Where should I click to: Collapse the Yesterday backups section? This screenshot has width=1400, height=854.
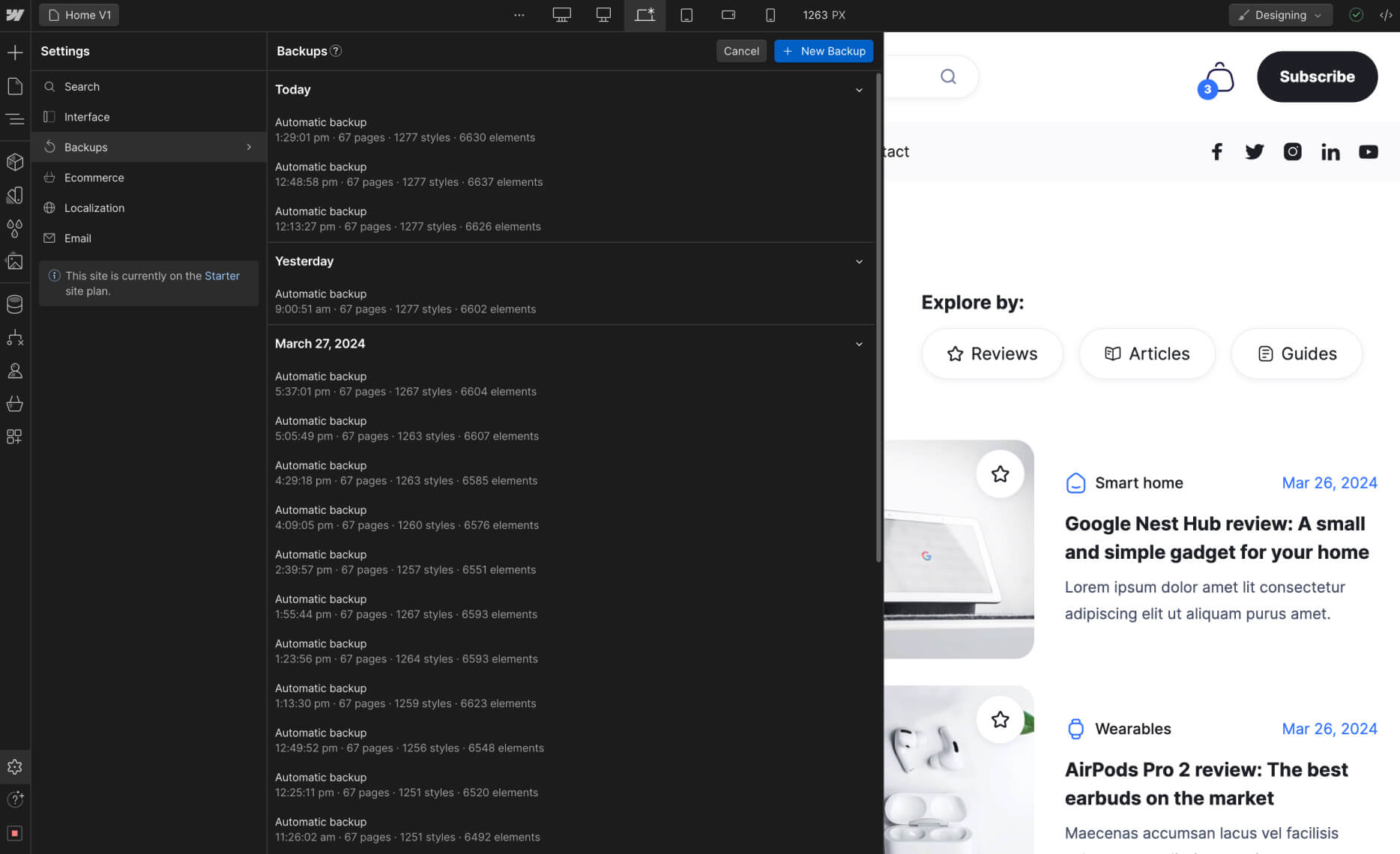pos(859,261)
